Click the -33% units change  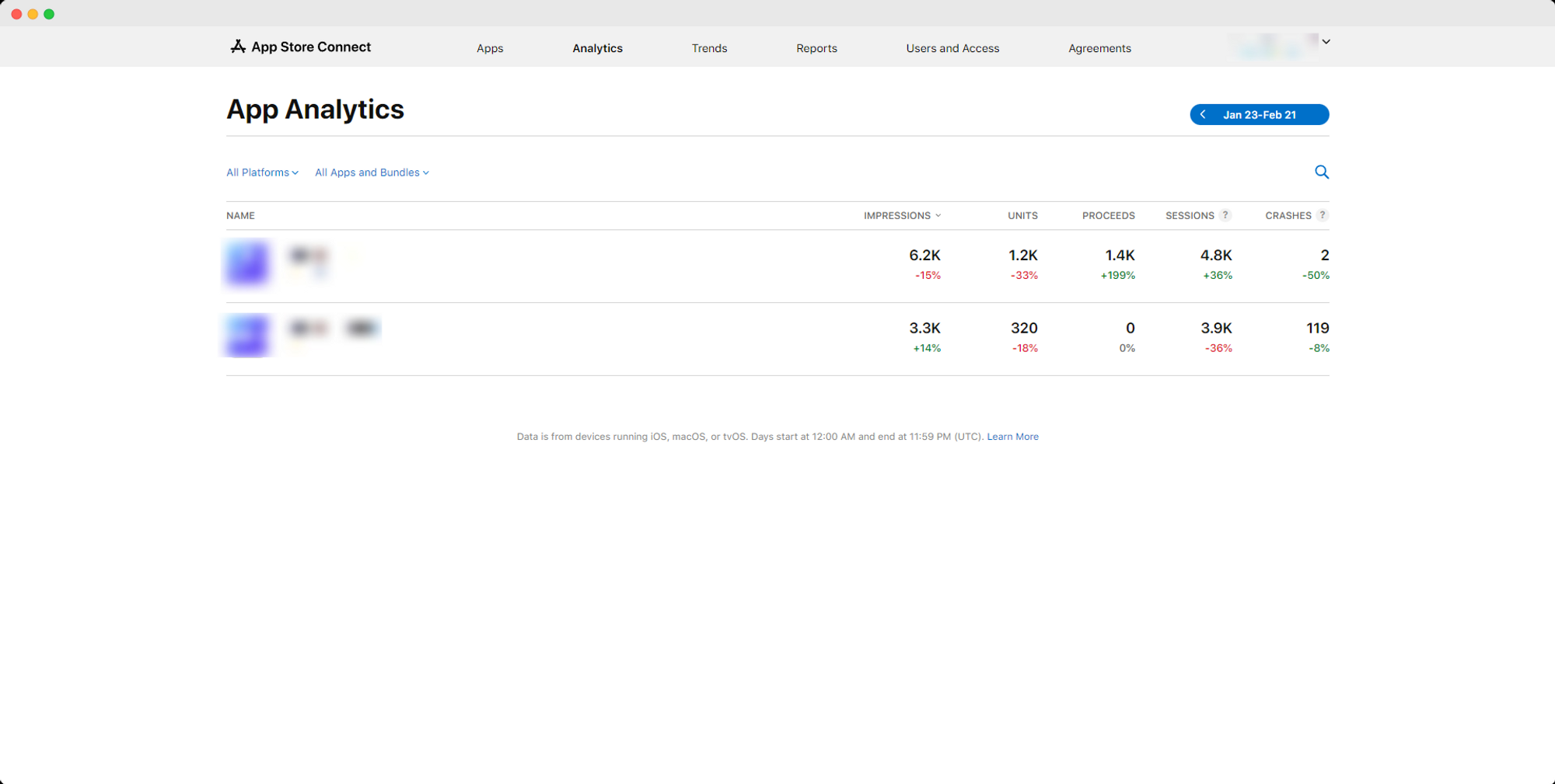click(1024, 275)
